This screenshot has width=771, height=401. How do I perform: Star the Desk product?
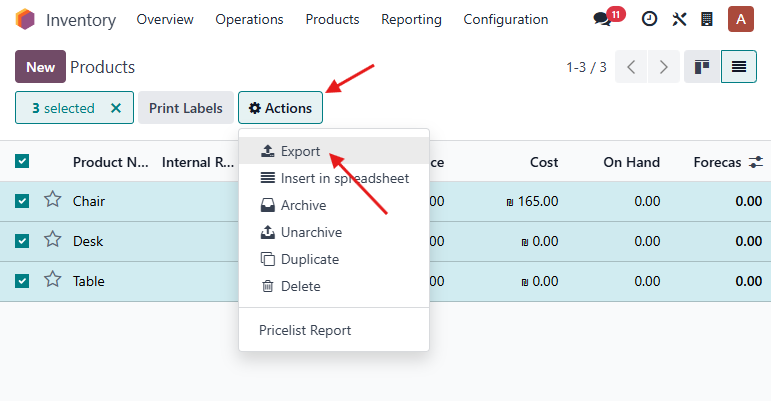pos(53,240)
